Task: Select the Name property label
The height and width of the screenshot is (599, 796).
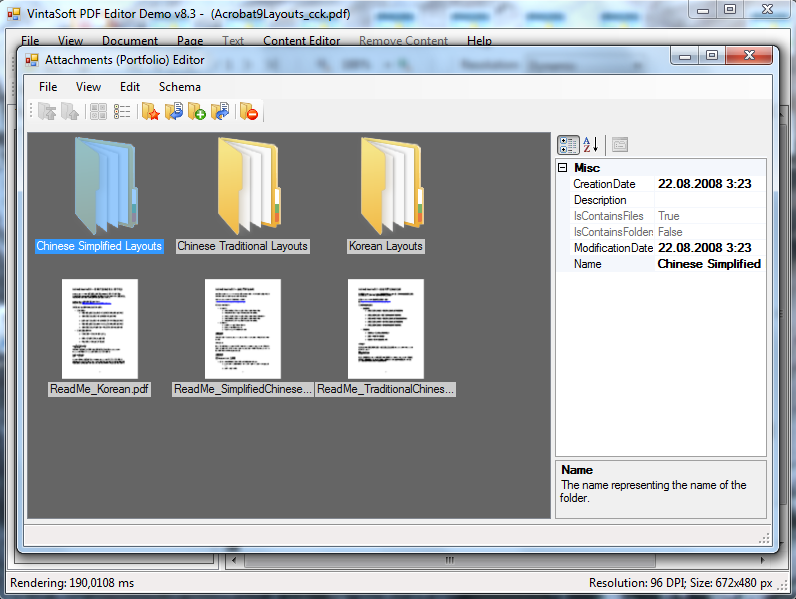Action: coord(587,264)
